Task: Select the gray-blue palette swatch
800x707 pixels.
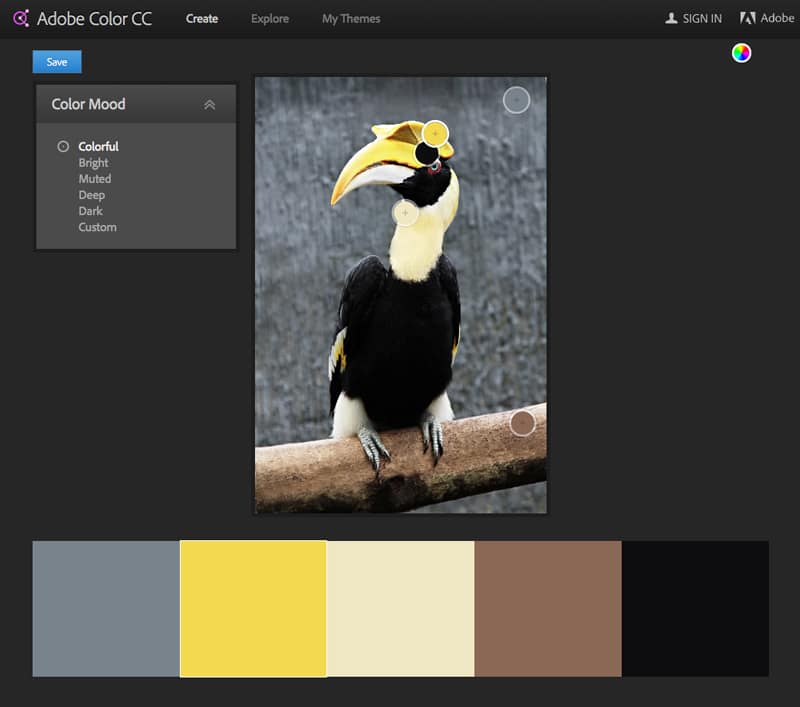Action: pos(106,609)
